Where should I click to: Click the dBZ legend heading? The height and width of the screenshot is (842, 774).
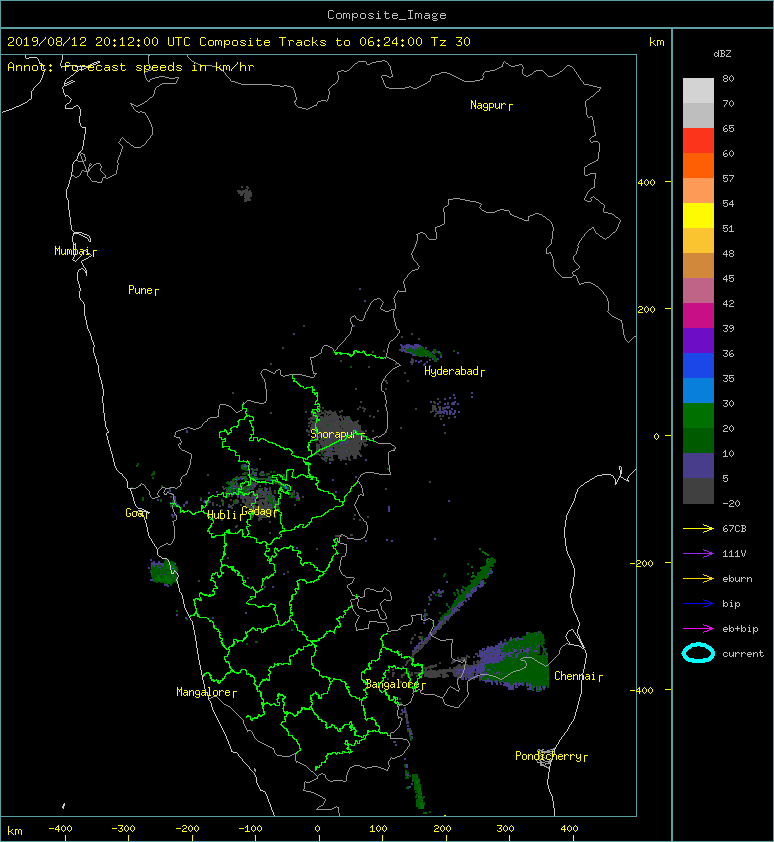coord(722,54)
